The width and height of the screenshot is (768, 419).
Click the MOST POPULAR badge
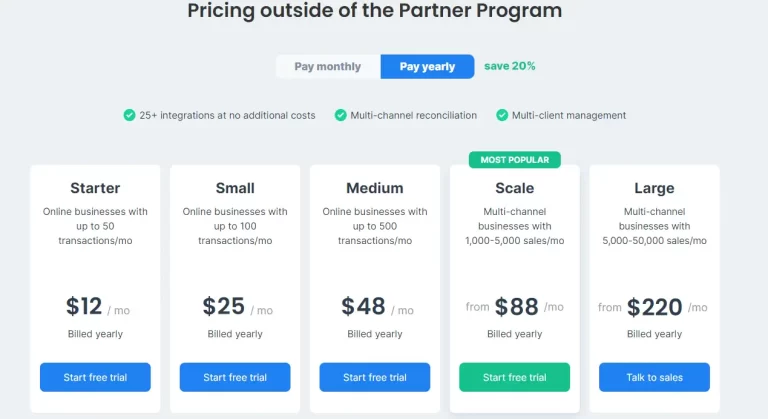coord(515,160)
